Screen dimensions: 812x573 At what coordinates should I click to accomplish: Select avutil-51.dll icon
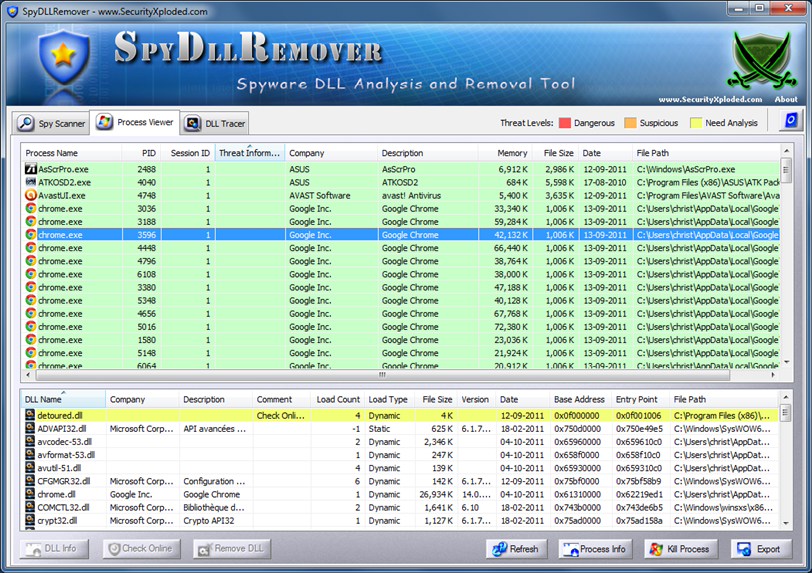coord(30,468)
